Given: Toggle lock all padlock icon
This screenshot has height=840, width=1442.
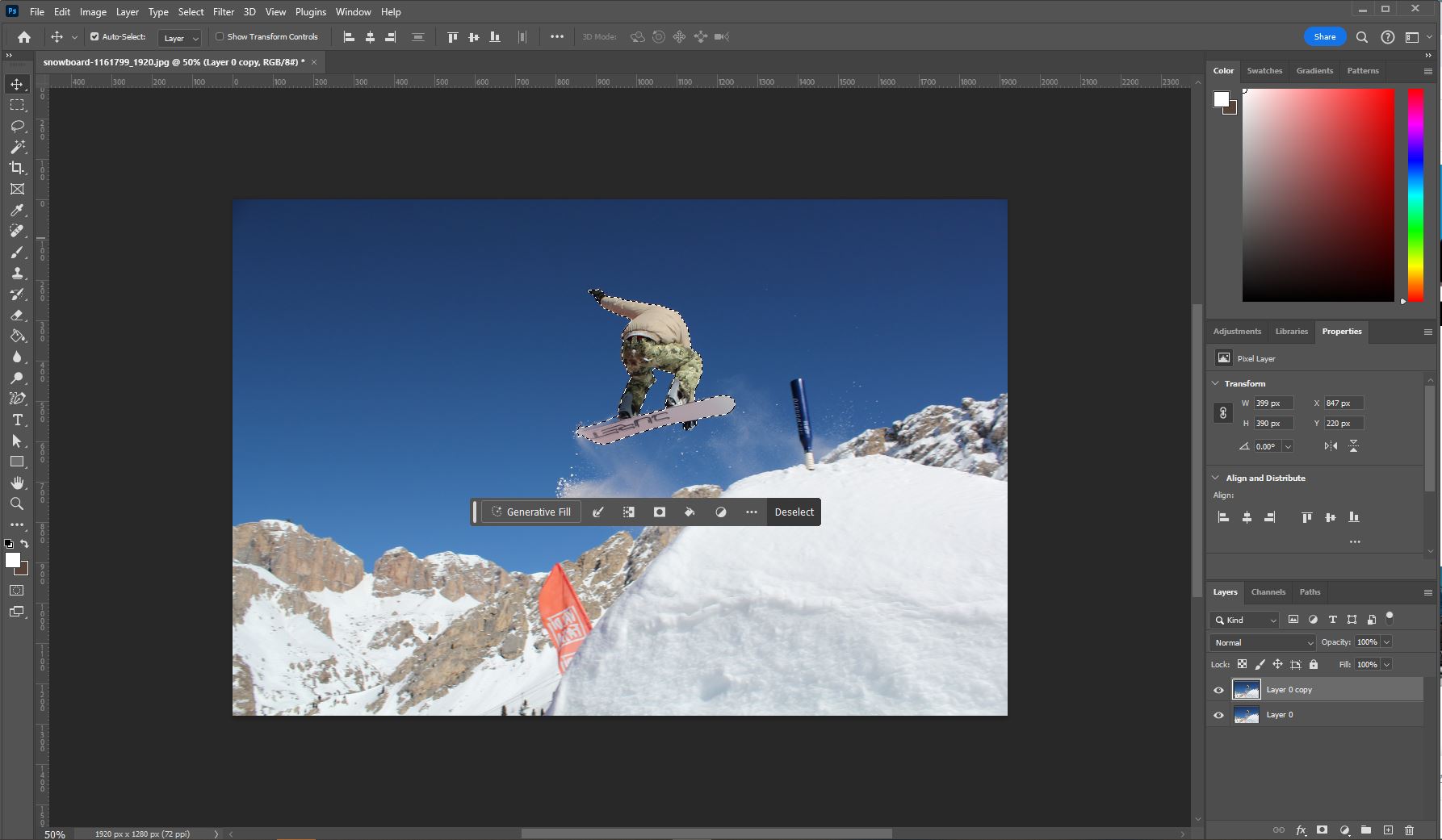Looking at the screenshot, I should [x=1314, y=664].
